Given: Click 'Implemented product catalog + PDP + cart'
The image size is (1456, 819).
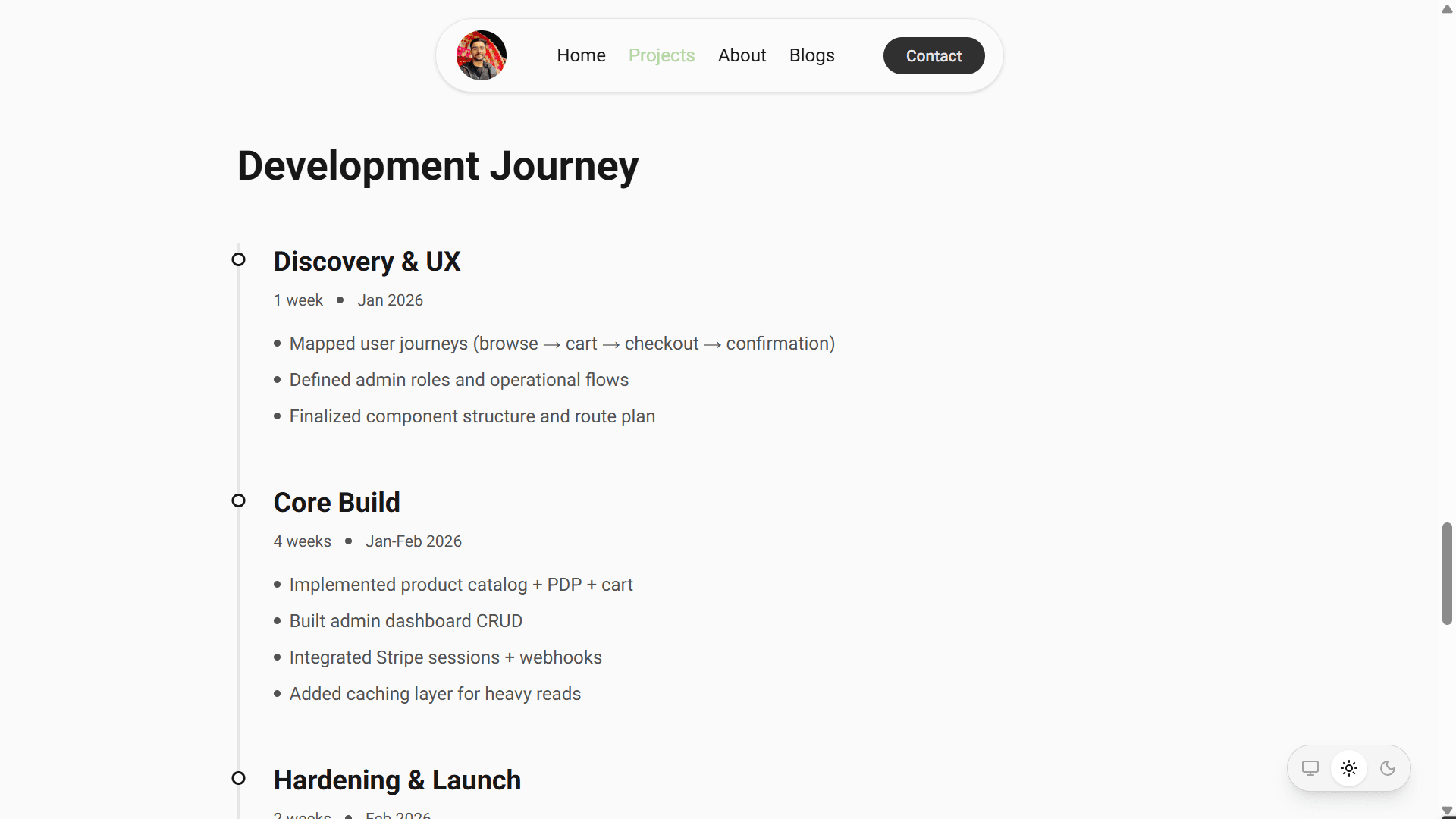Looking at the screenshot, I should [x=461, y=585].
